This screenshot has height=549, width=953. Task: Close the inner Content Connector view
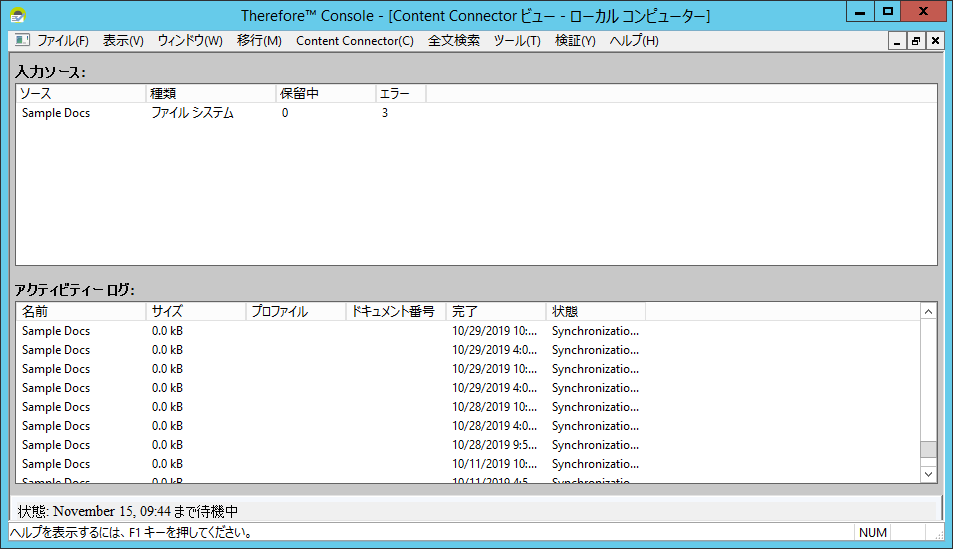click(x=935, y=41)
